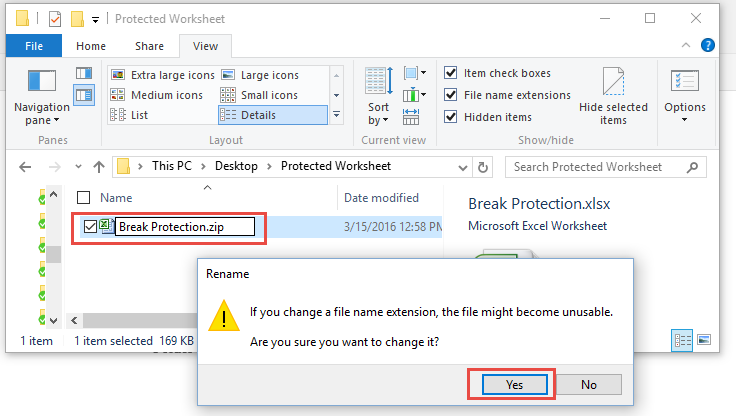Open the Sort by dropdown

378,96
